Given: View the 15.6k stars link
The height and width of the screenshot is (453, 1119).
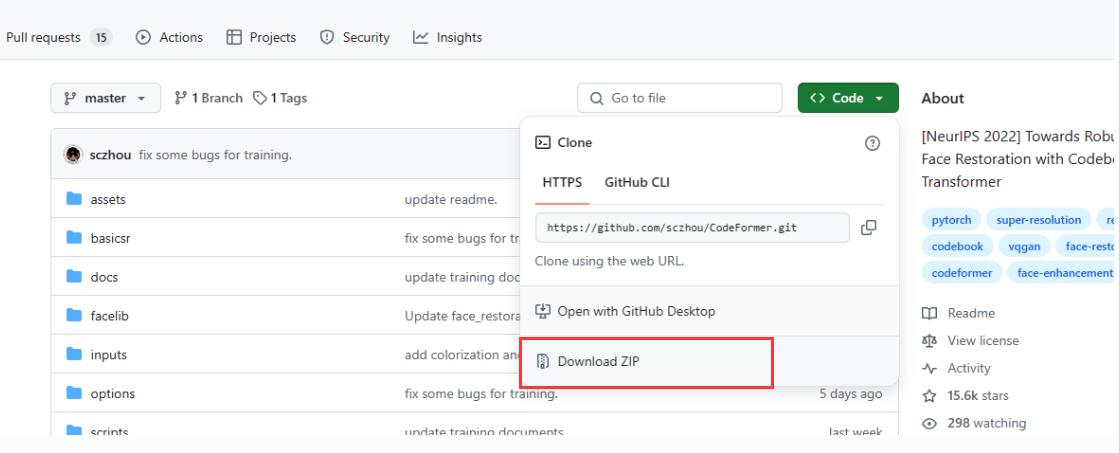Looking at the screenshot, I should (965, 396).
